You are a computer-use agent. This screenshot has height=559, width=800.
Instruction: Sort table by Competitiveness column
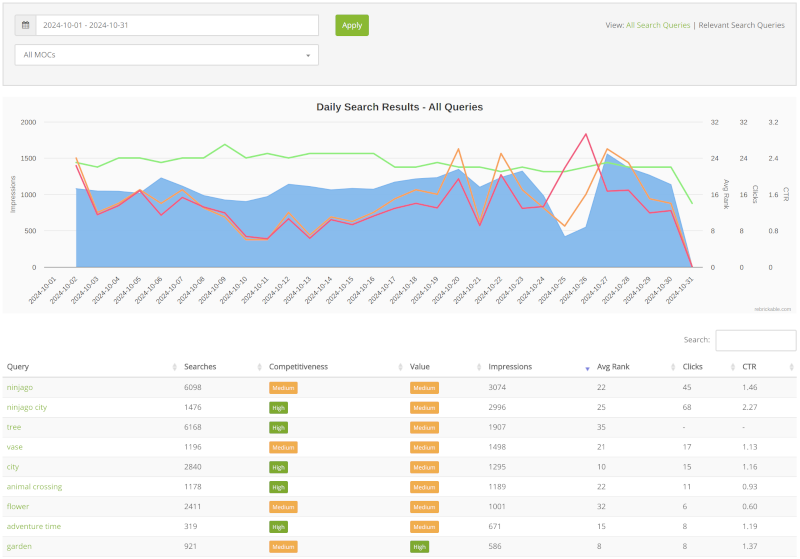pyautogui.click(x=298, y=367)
